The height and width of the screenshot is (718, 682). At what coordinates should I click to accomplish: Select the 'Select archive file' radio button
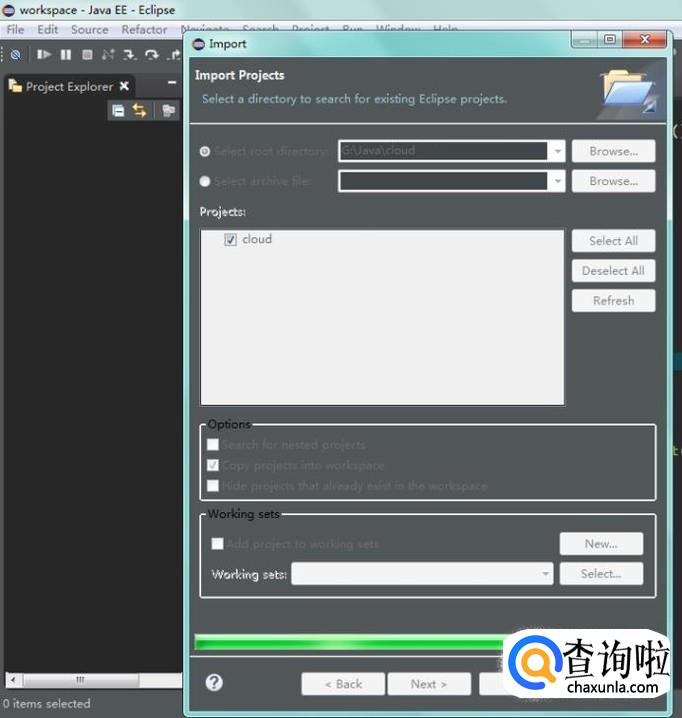click(x=205, y=181)
